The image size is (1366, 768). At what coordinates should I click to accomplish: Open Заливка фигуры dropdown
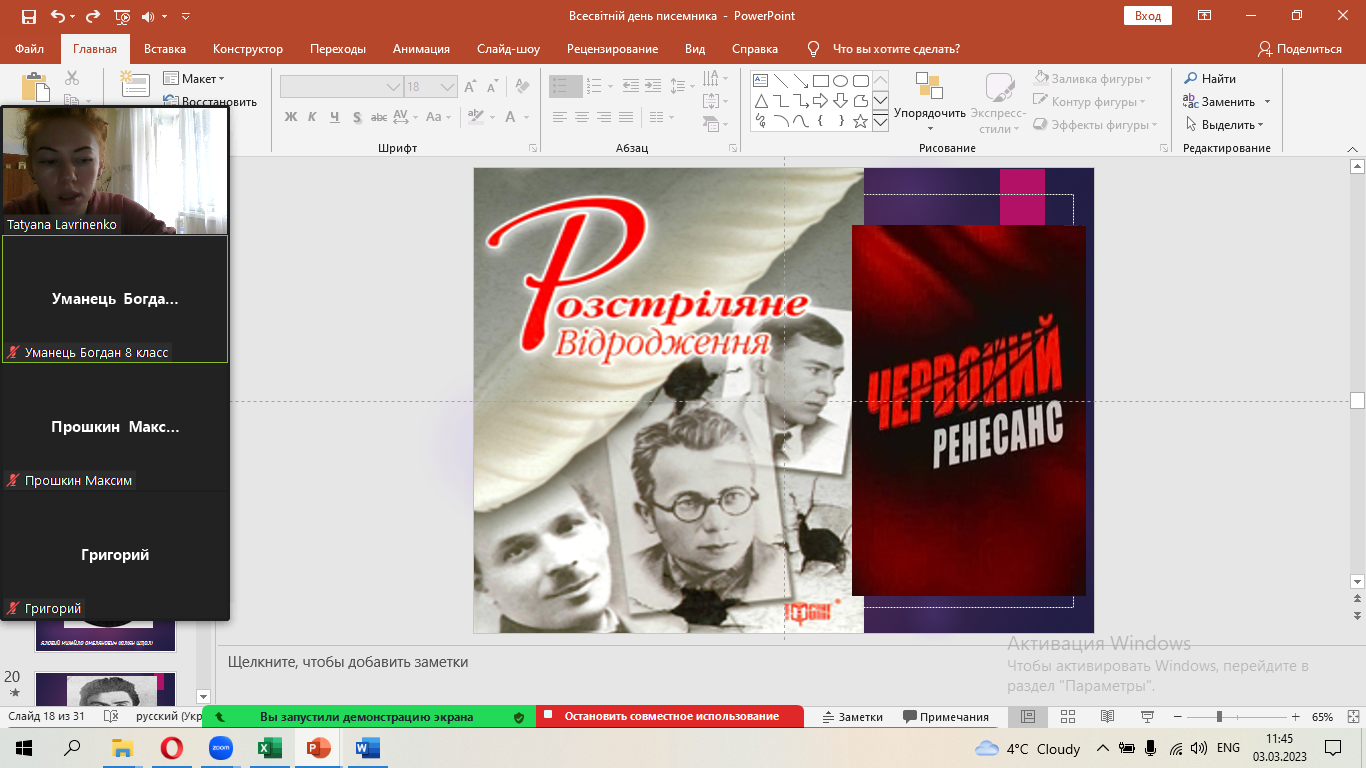coord(1093,78)
